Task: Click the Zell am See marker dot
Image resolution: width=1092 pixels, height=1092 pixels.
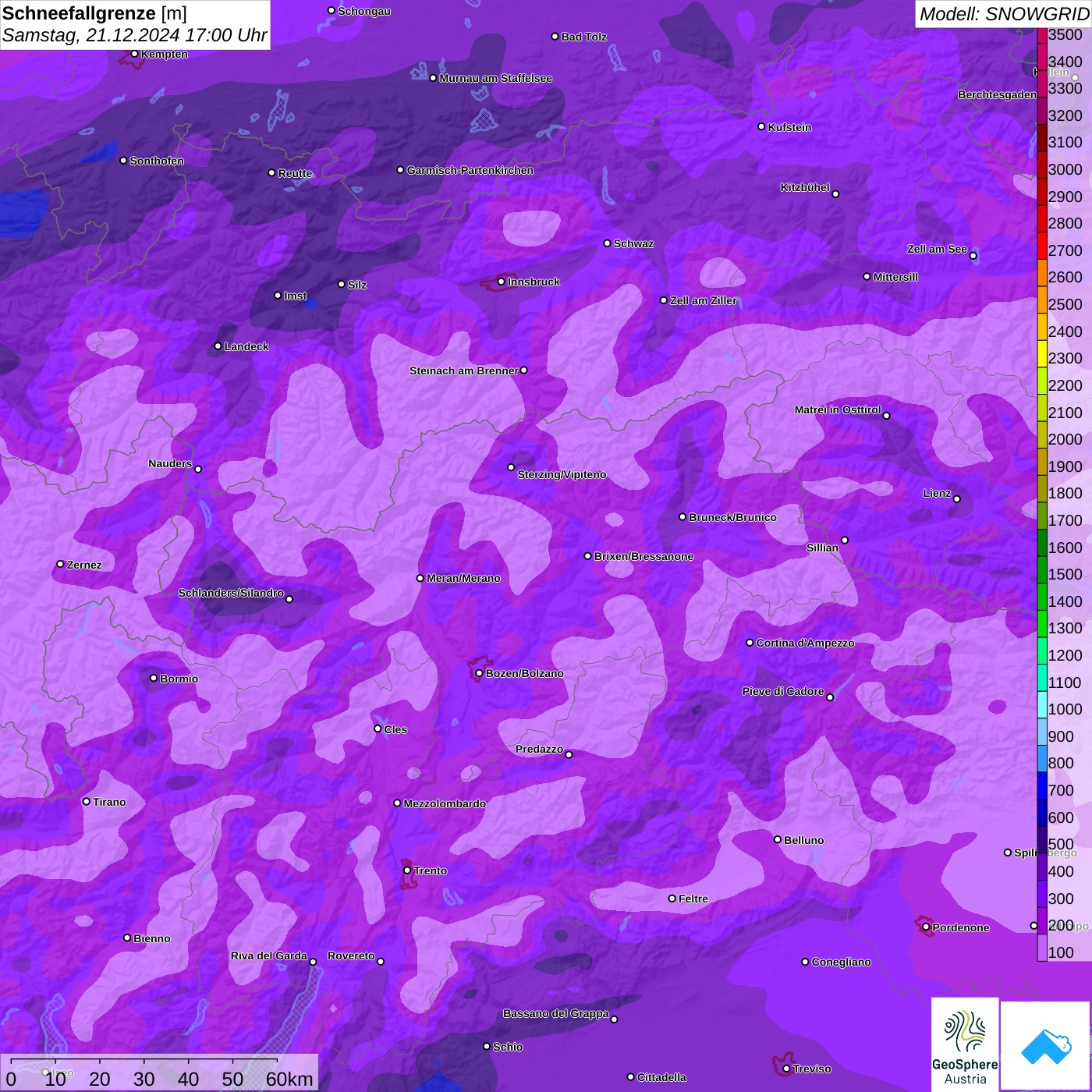Action: 973,256
